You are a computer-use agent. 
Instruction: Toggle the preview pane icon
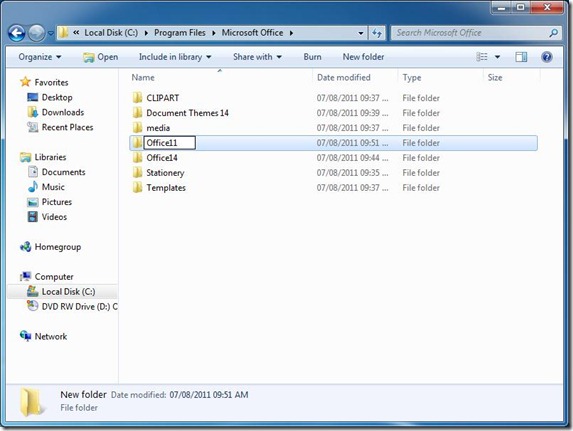(521, 57)
